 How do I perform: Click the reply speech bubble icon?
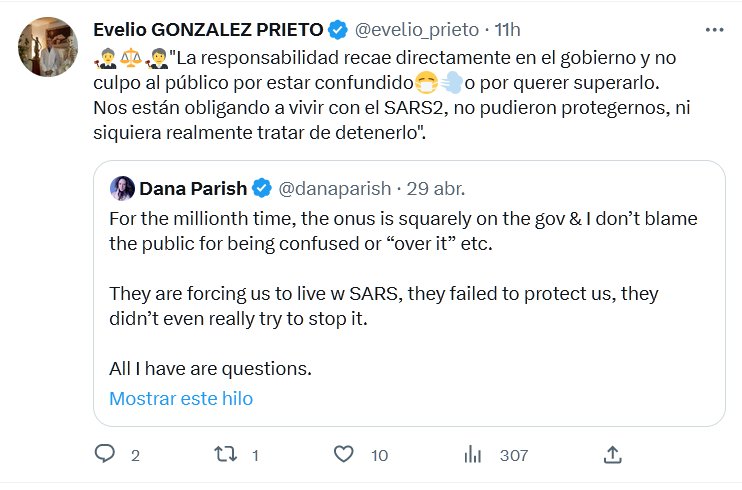point(106,454)
